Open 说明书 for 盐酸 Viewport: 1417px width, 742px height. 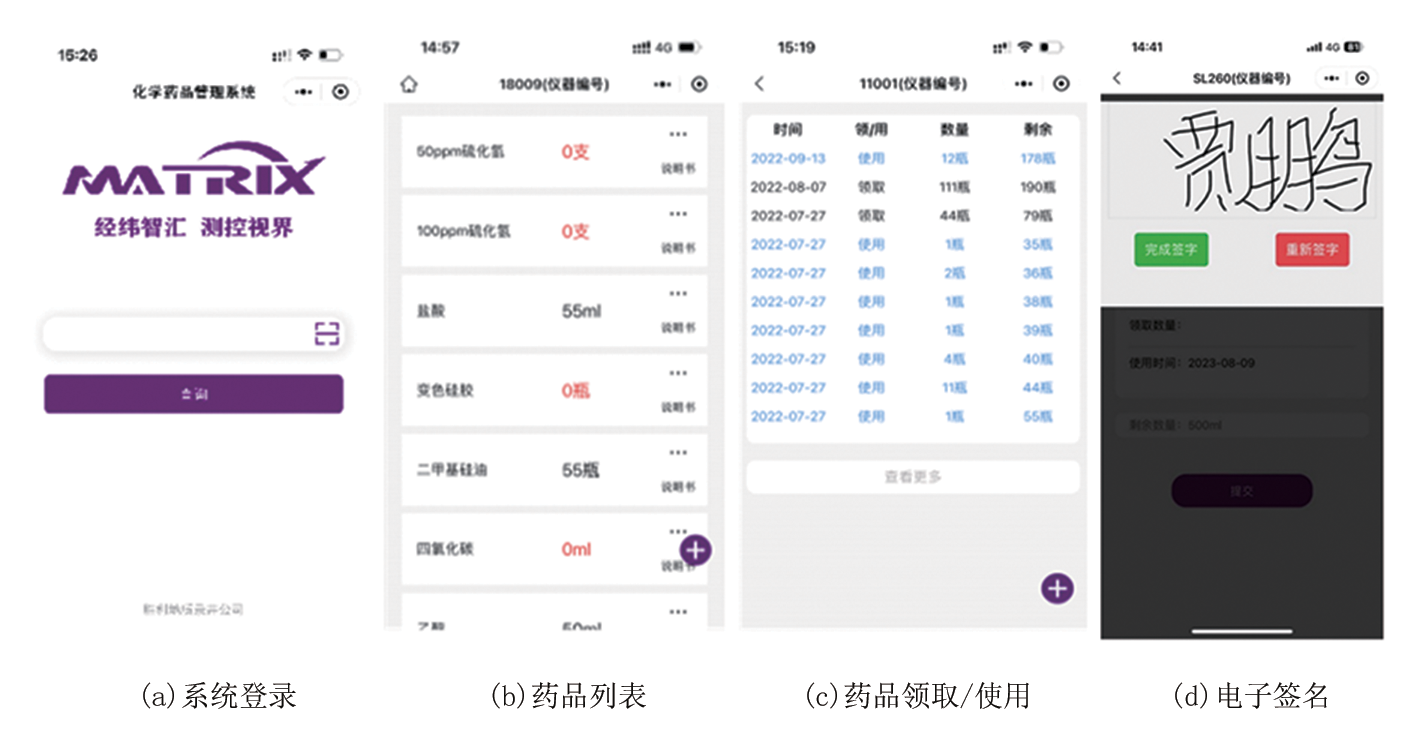pos(678,328)
